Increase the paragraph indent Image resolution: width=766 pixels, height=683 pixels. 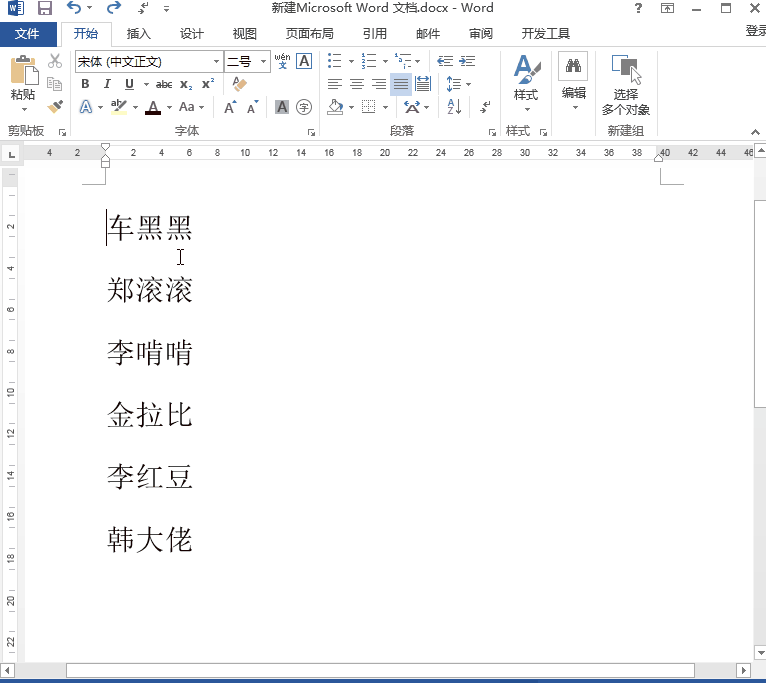pos(468,61)
